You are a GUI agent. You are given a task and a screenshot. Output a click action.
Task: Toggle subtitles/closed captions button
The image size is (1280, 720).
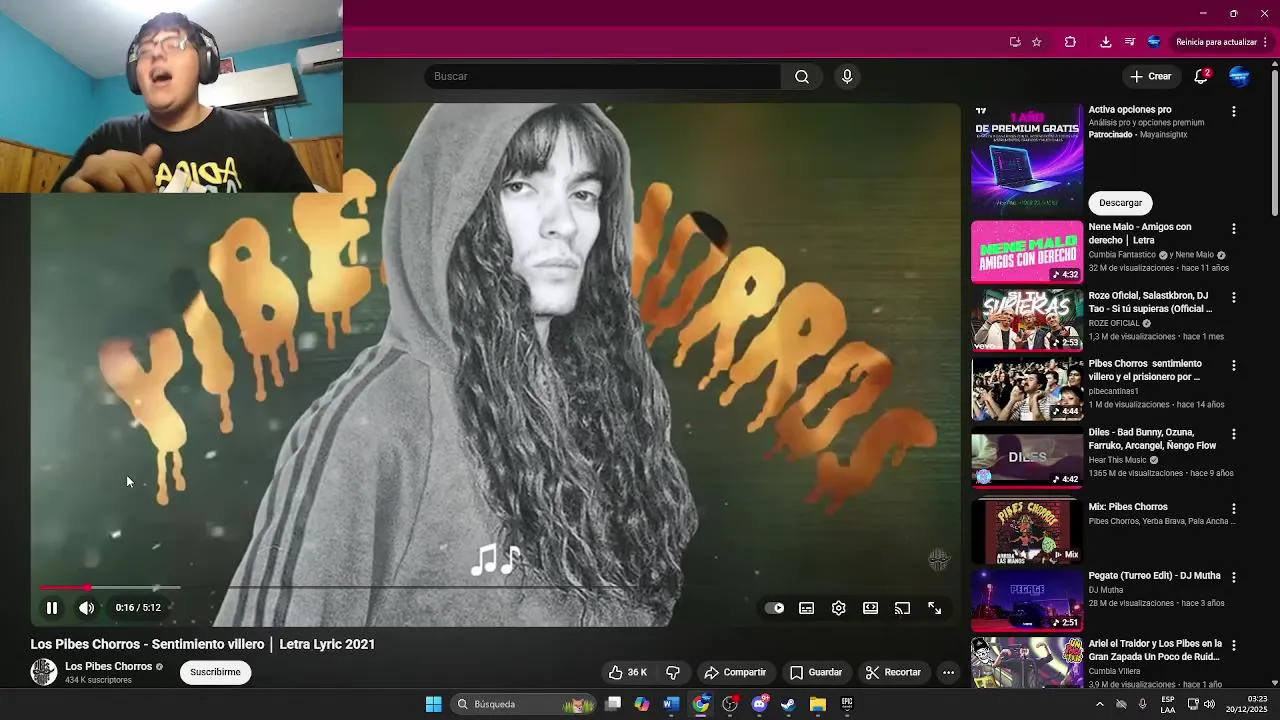(x=807, y=608)
